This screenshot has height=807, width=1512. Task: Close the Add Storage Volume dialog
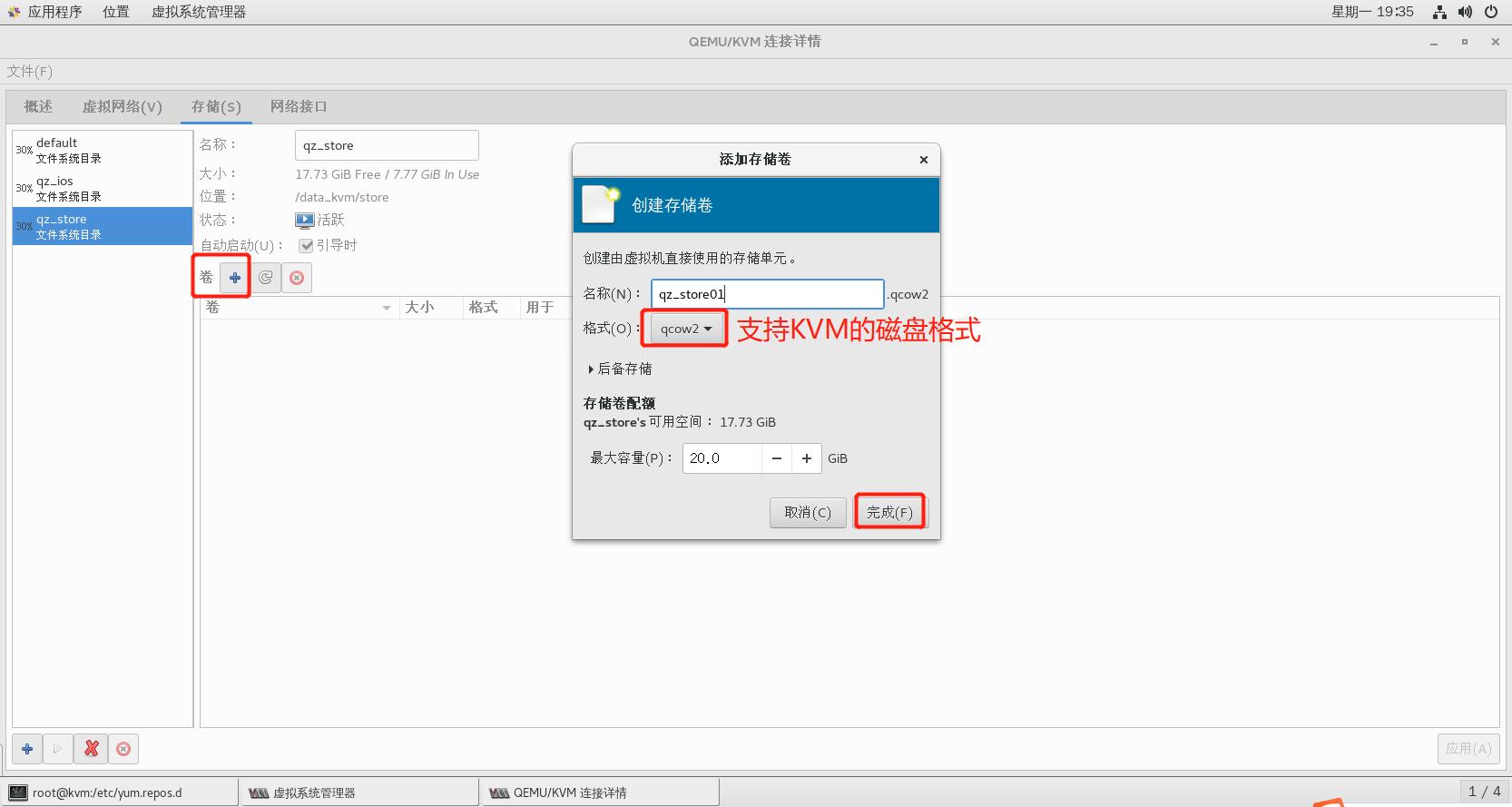point(924,160)
